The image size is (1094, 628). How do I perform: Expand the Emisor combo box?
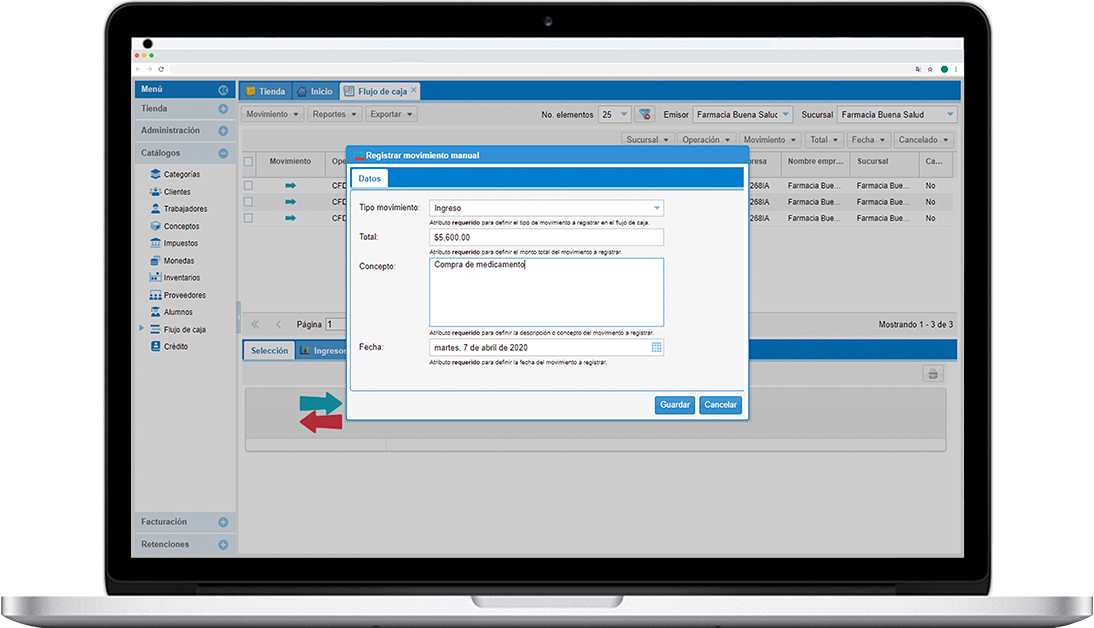click(786, 115)
